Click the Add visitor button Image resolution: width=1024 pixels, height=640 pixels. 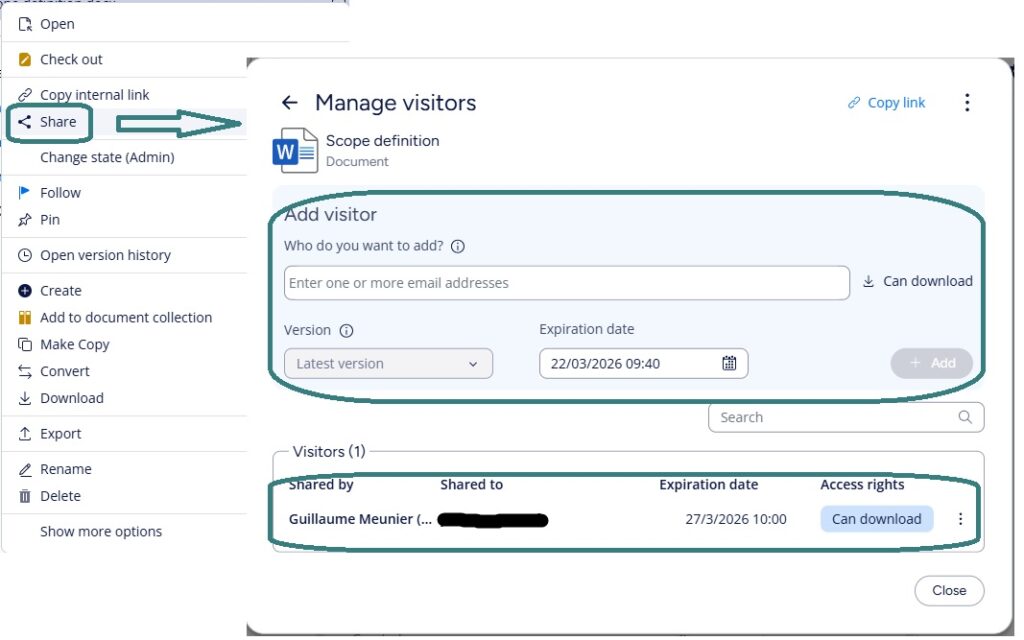(931, 363)
